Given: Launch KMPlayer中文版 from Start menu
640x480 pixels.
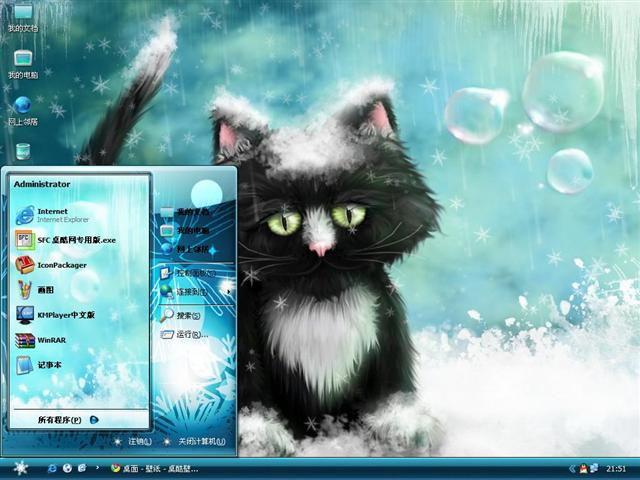Looking at the screenshot, I should coord(56,315).
